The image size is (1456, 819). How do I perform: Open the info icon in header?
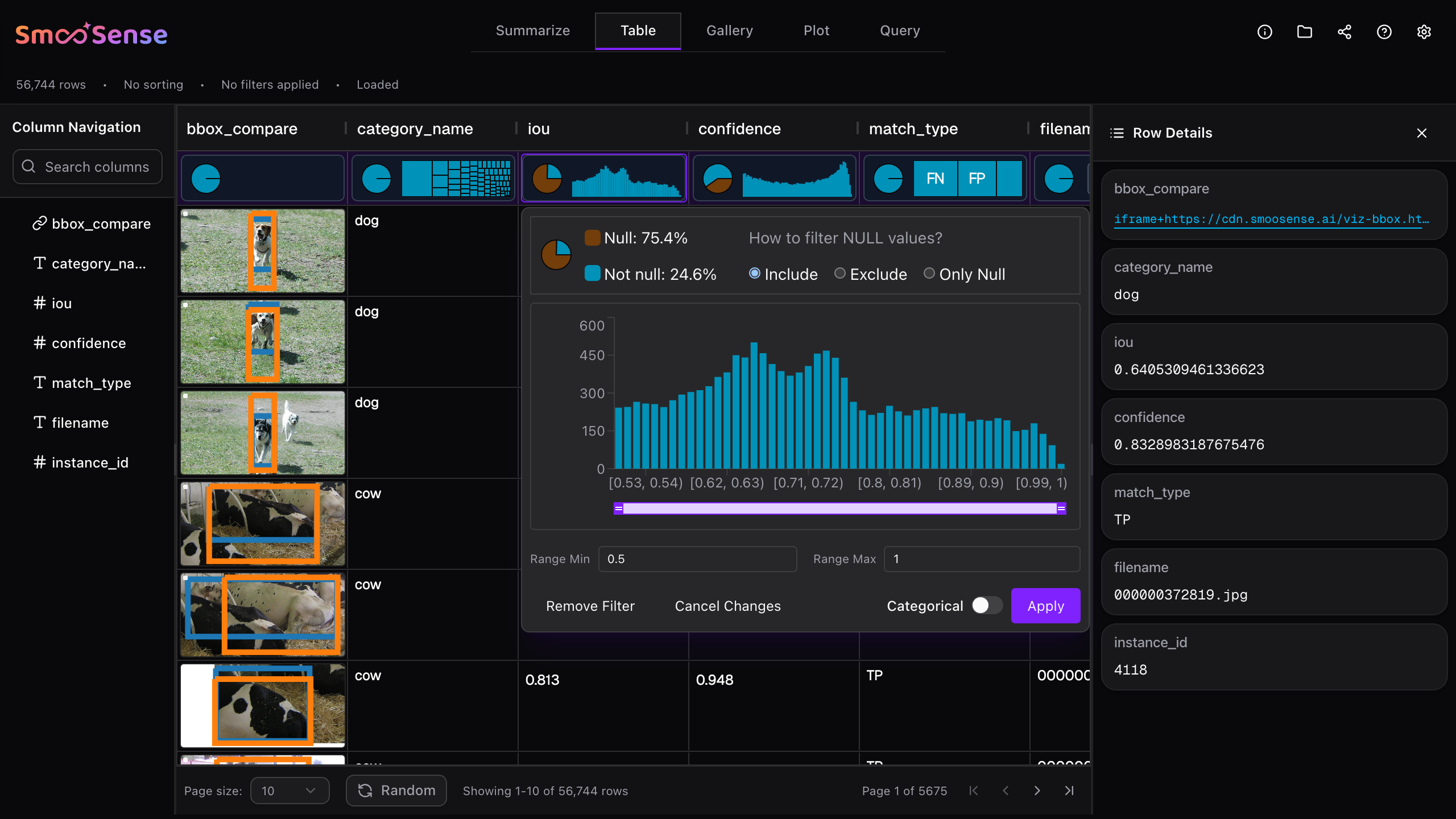pos(1264,32)
